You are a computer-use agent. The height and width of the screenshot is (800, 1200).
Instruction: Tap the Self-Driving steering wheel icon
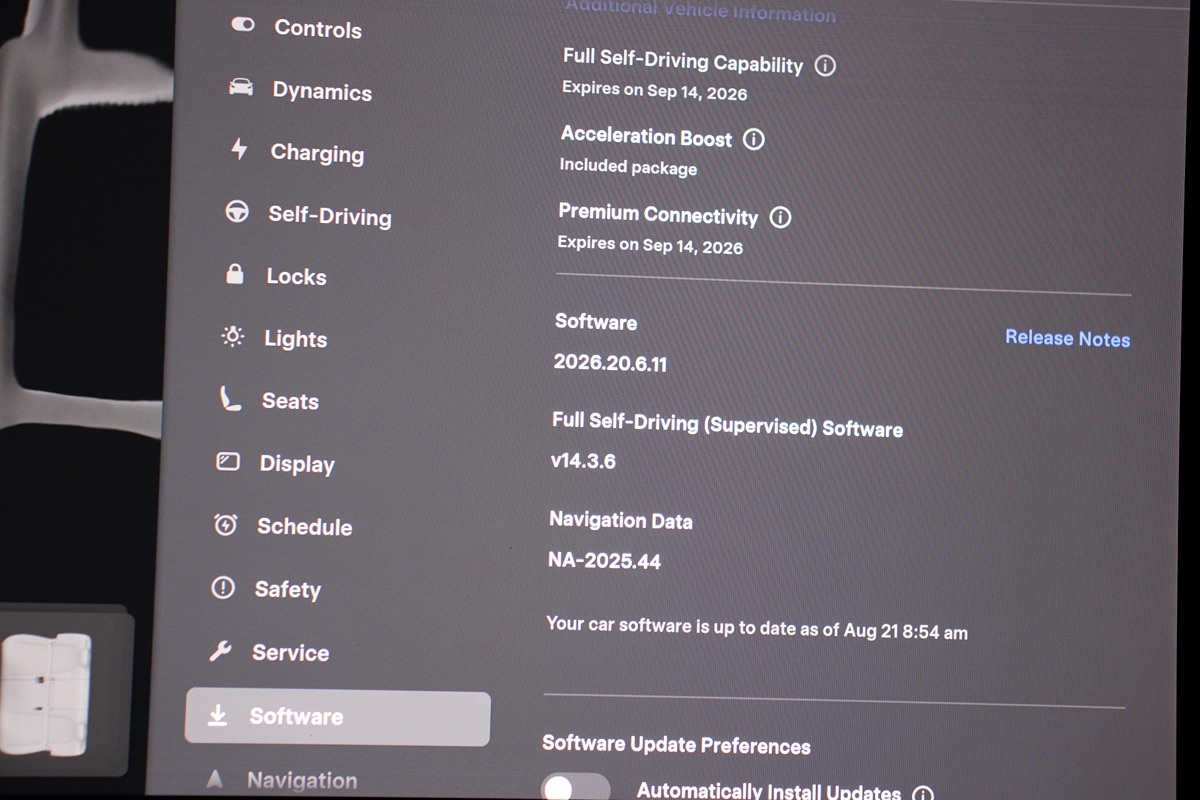237,212
